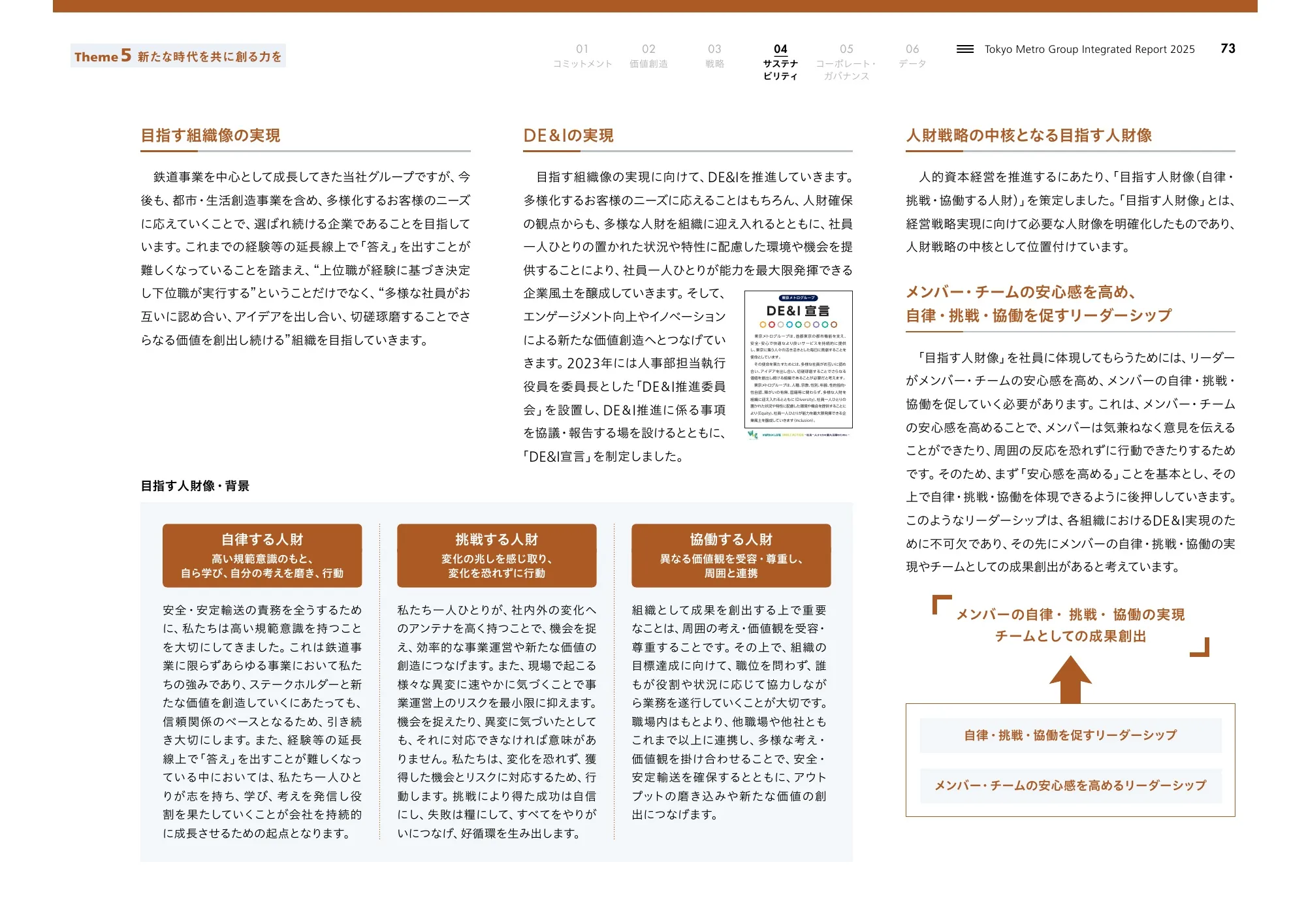This screenshot has width=1306, height=924.
Task: Click the 目指す人財像・背景 subheading
Action: [195, 486]
